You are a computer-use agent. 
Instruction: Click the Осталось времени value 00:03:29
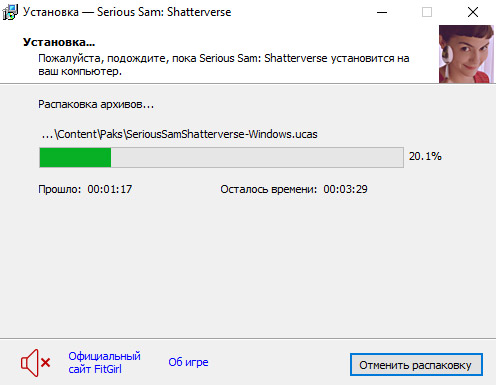click(x=345, y=189)
